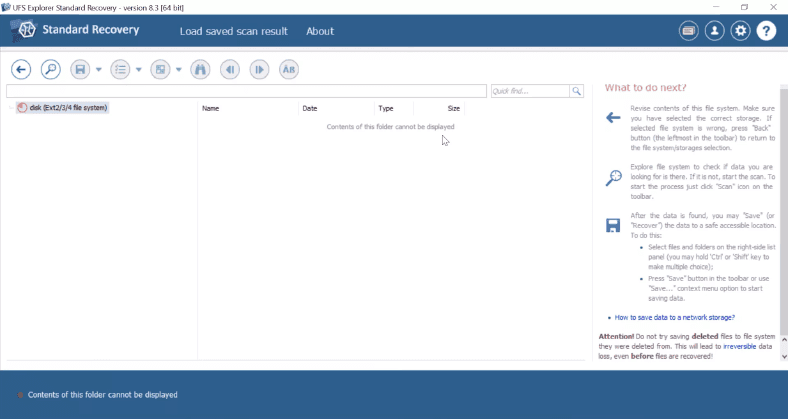
Task: Click the help panel scroll up arrow
Action: 784,340
